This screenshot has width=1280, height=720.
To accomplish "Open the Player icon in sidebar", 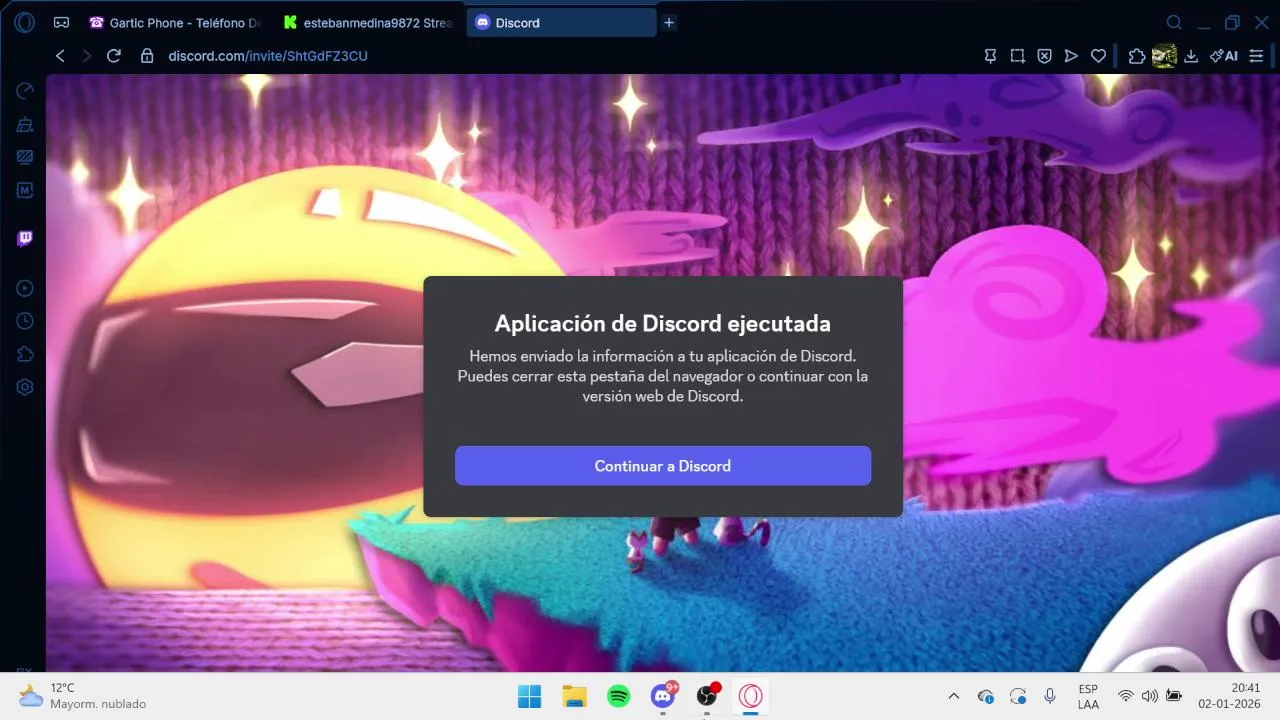I will coord(25,288).
